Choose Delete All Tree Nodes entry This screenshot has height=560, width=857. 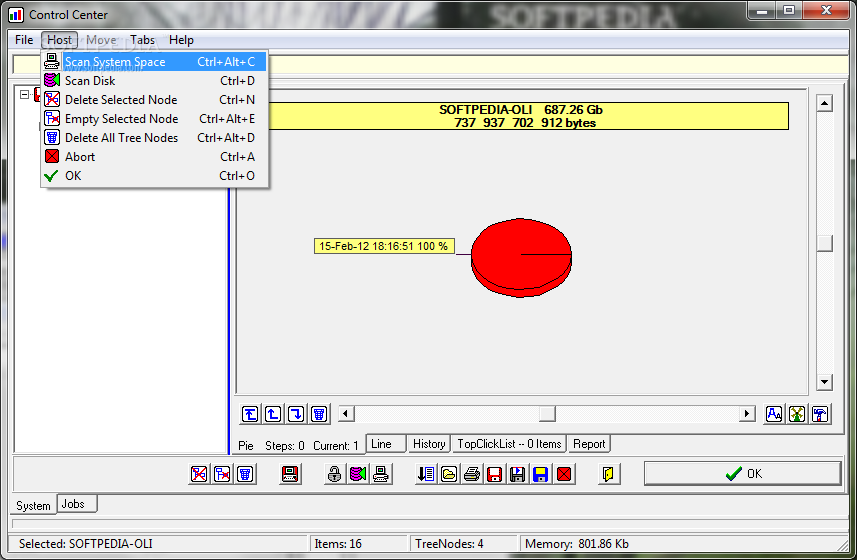pos(155,138)
